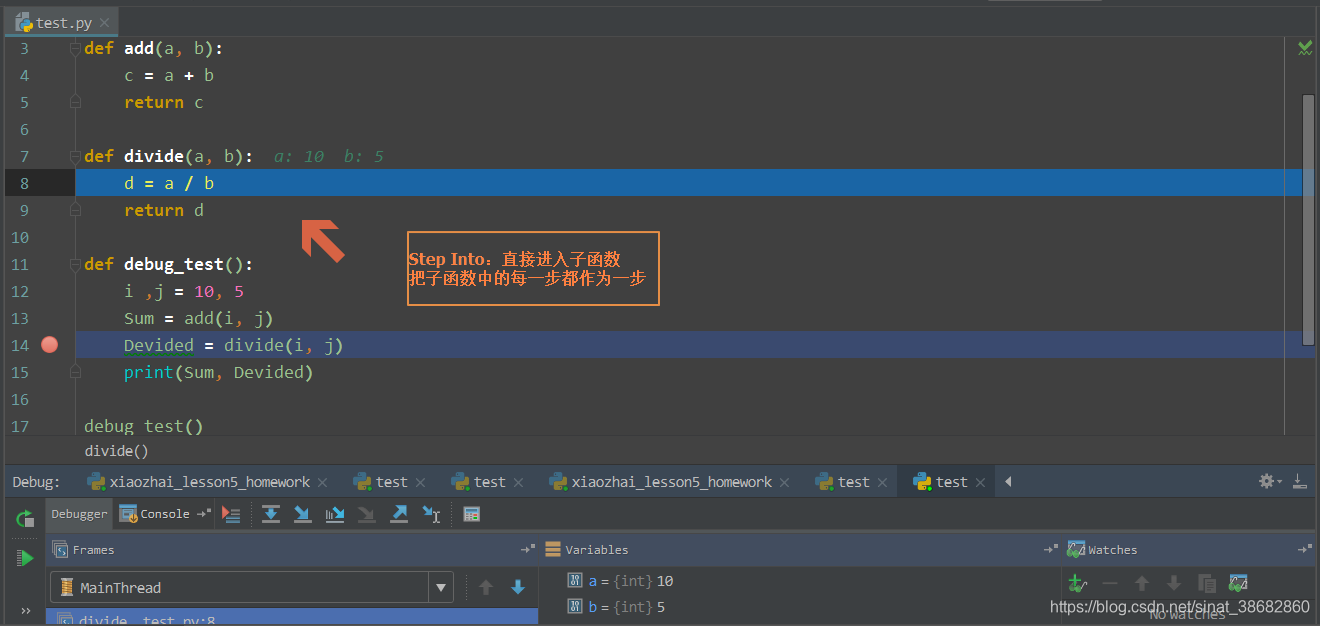Click in code line 'd = a / b'
This screenshot has width=1320, height=626.
[169, 183]
